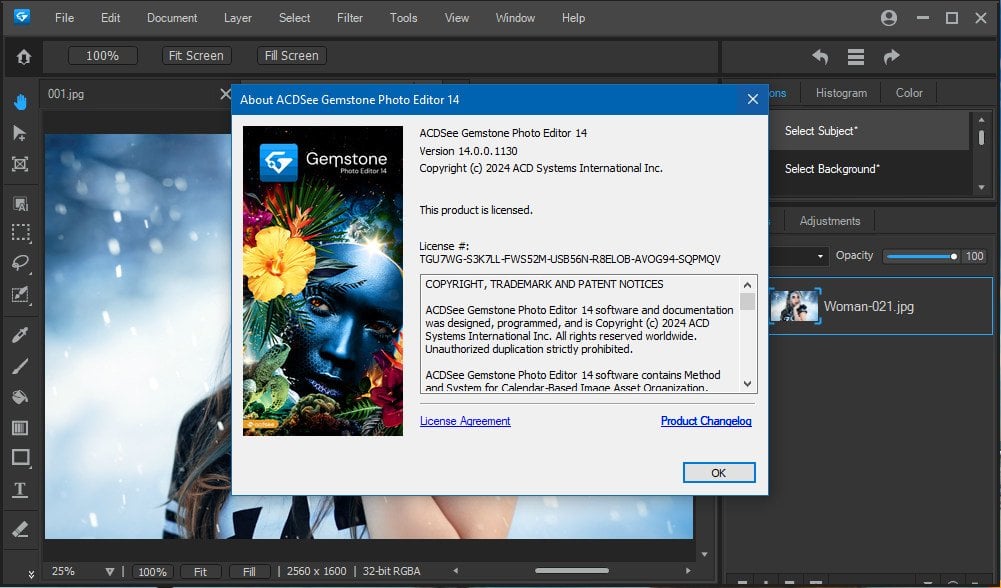
Task: Open the history list icon
Action: click(x=856, y=57)
